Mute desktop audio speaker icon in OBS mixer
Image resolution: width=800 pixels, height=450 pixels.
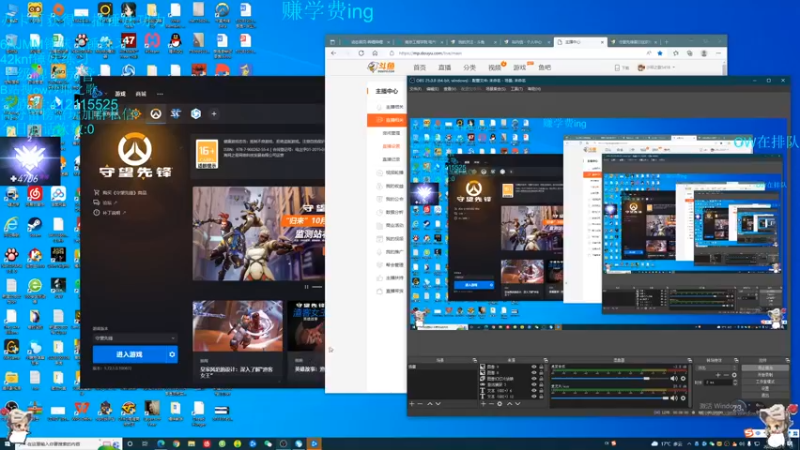[x=674, y=379]
